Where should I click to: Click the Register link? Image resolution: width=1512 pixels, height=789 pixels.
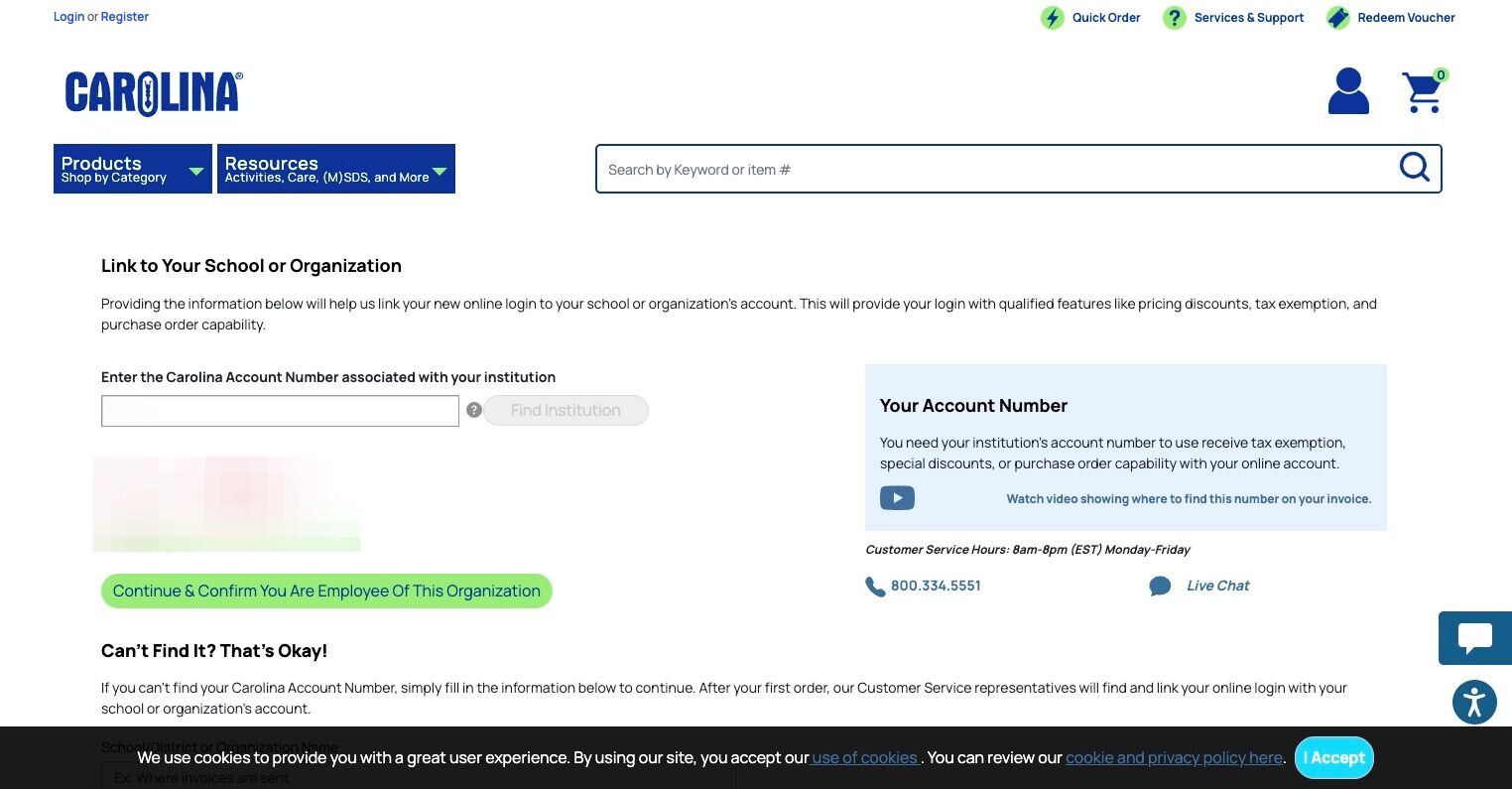pos(125,17)
